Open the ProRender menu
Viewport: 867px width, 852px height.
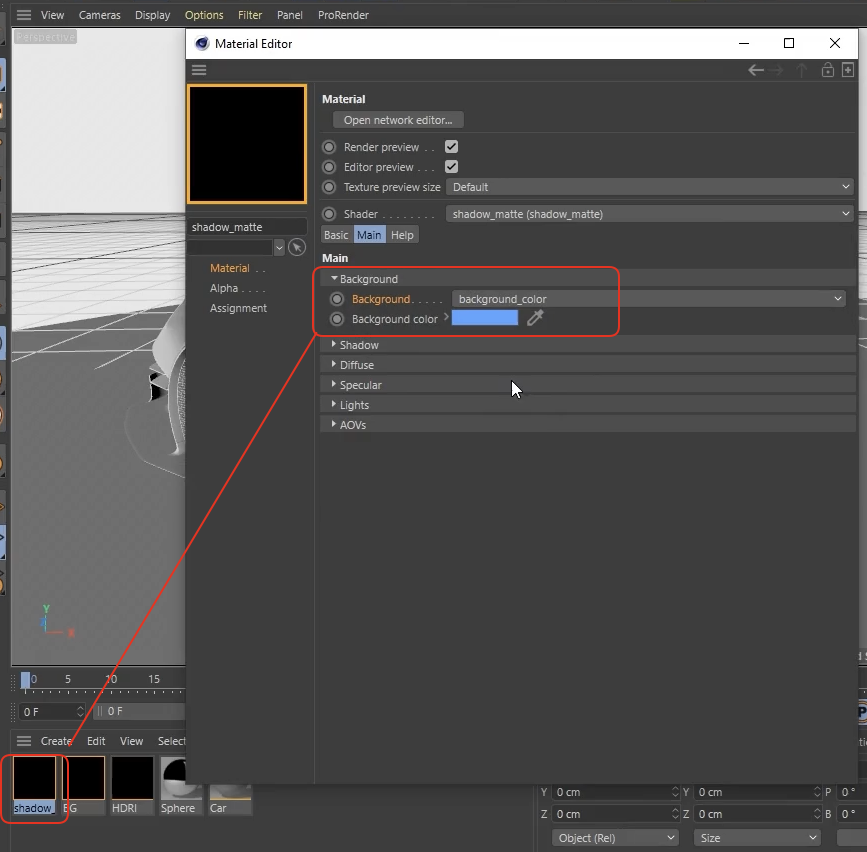[x=343, y=15]
